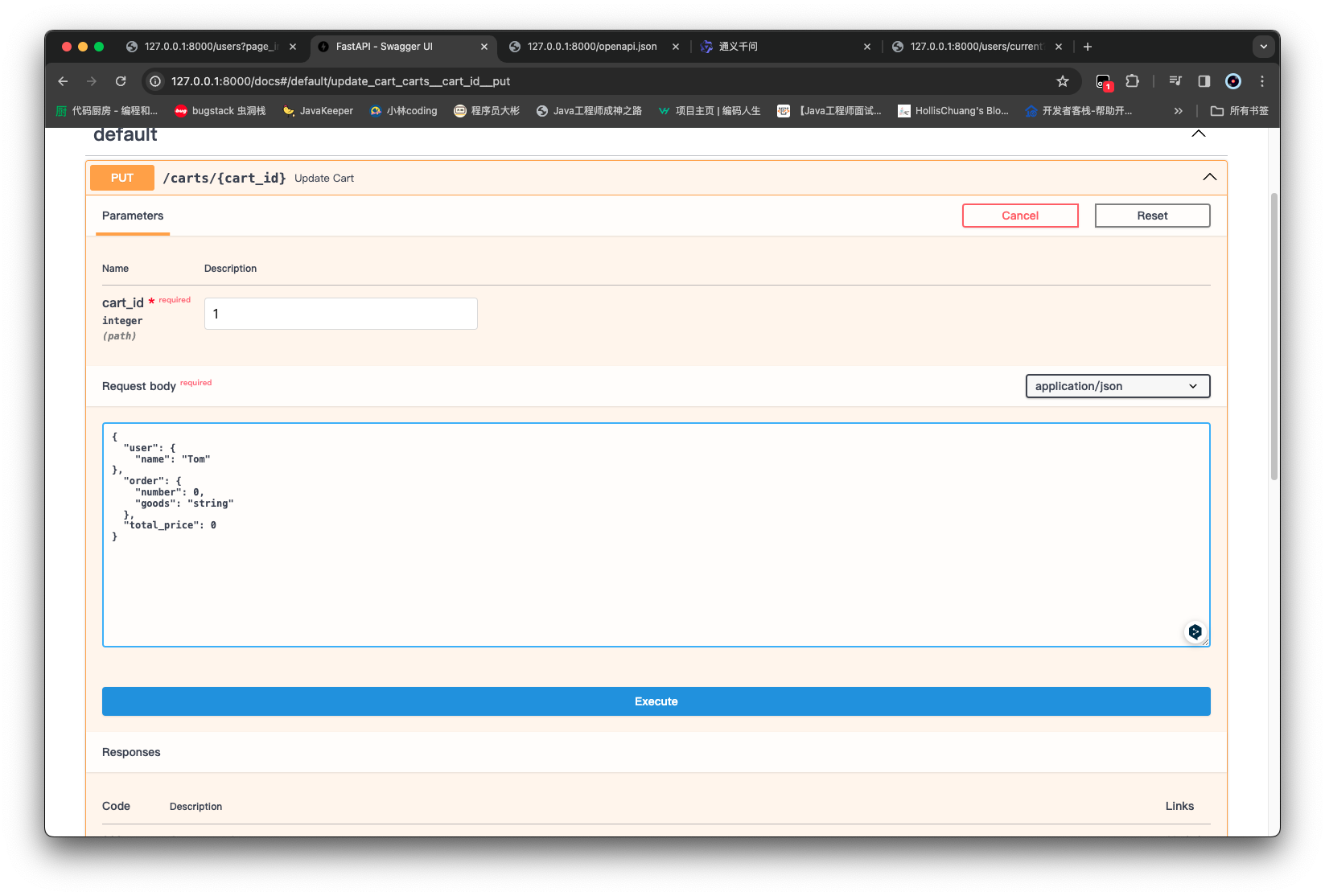Collapse the default section
Image resolution: width=1325 pixels, height=896 pixels.
coord(1199,134)
